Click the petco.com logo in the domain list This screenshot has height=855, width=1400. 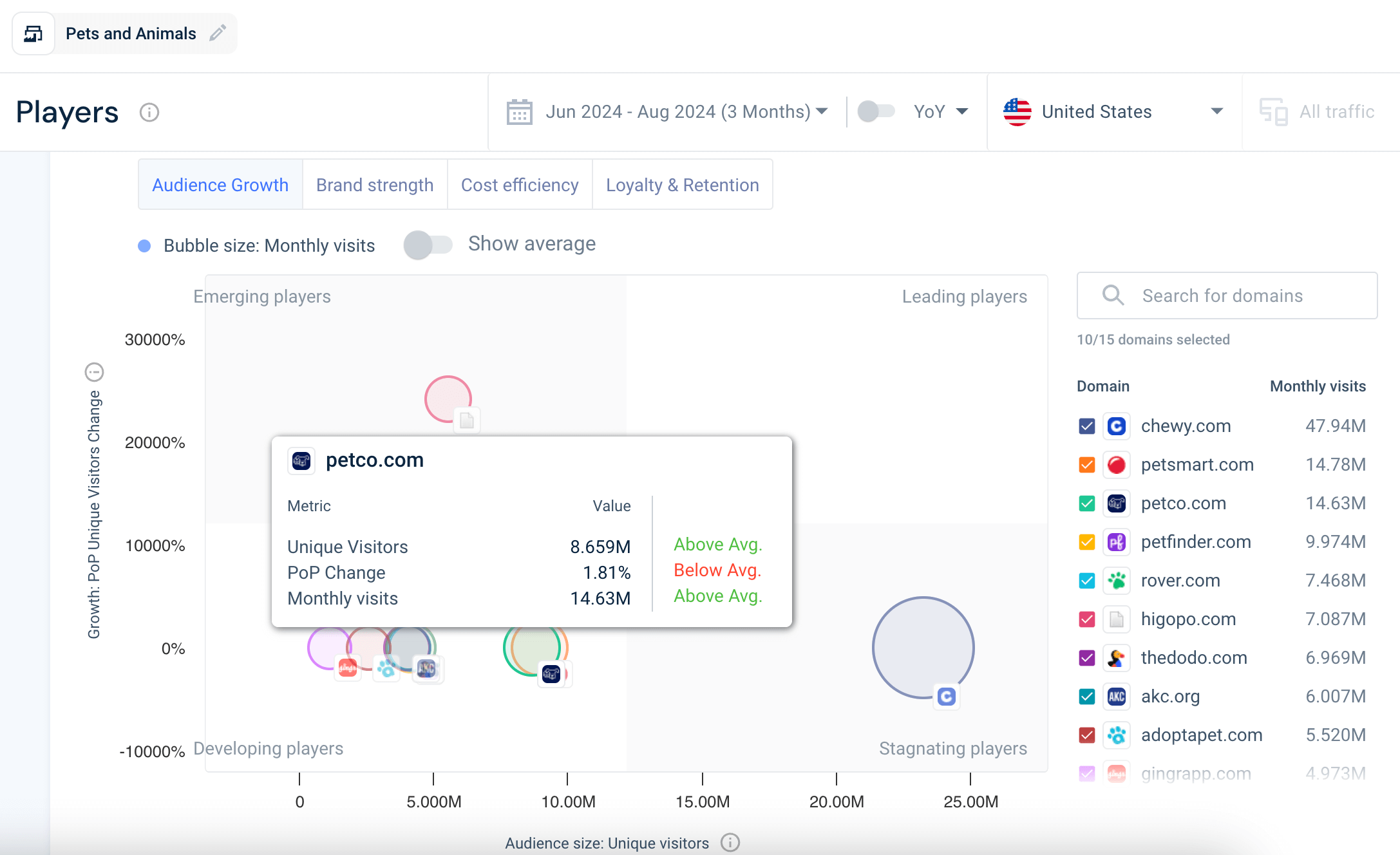coord(1117,503)
